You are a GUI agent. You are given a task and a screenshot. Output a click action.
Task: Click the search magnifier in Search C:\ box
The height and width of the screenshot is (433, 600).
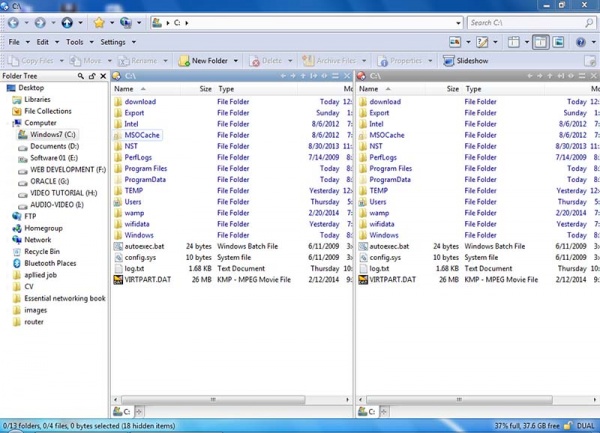pos(589,23)
